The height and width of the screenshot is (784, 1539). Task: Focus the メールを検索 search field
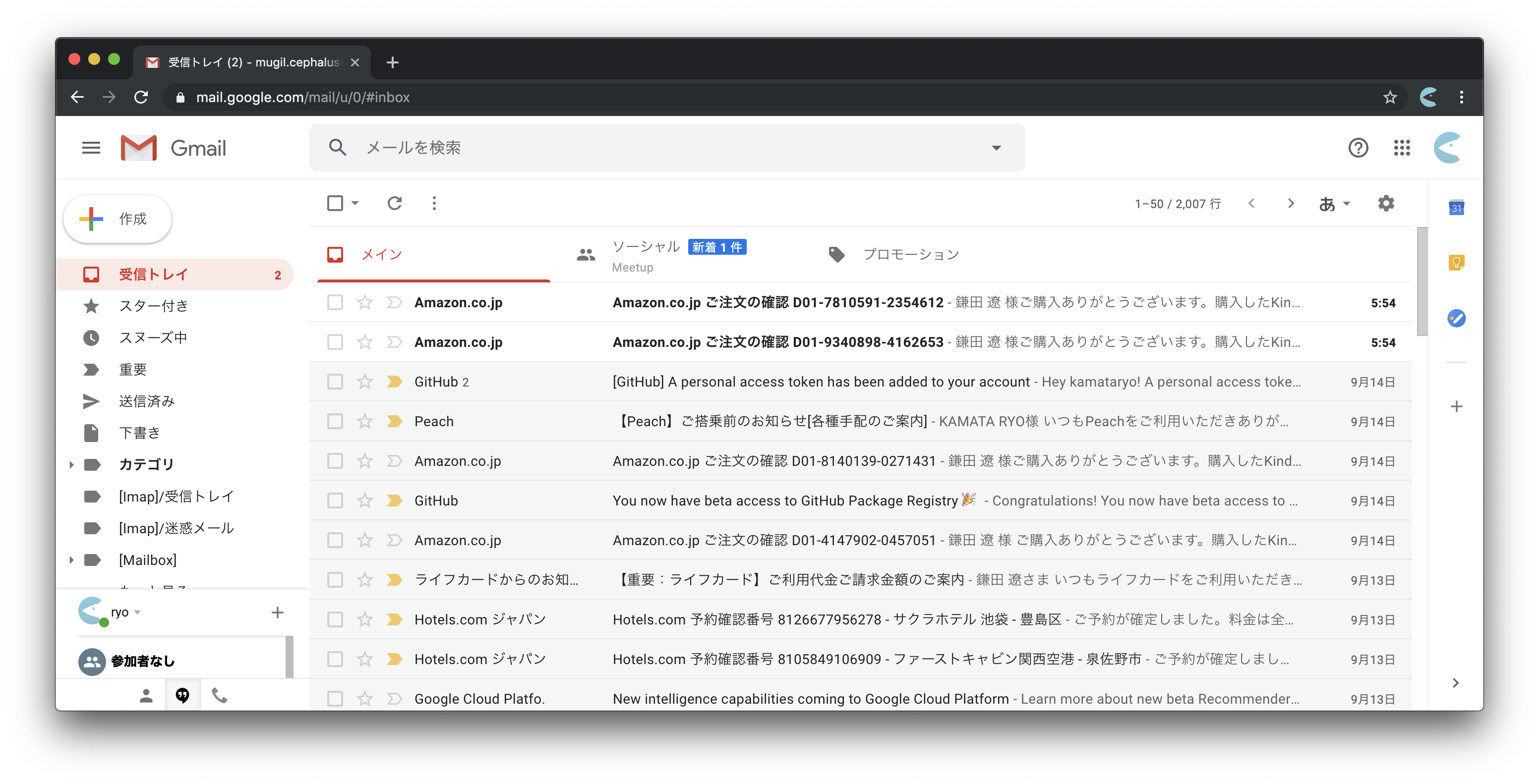click(667, 148)
